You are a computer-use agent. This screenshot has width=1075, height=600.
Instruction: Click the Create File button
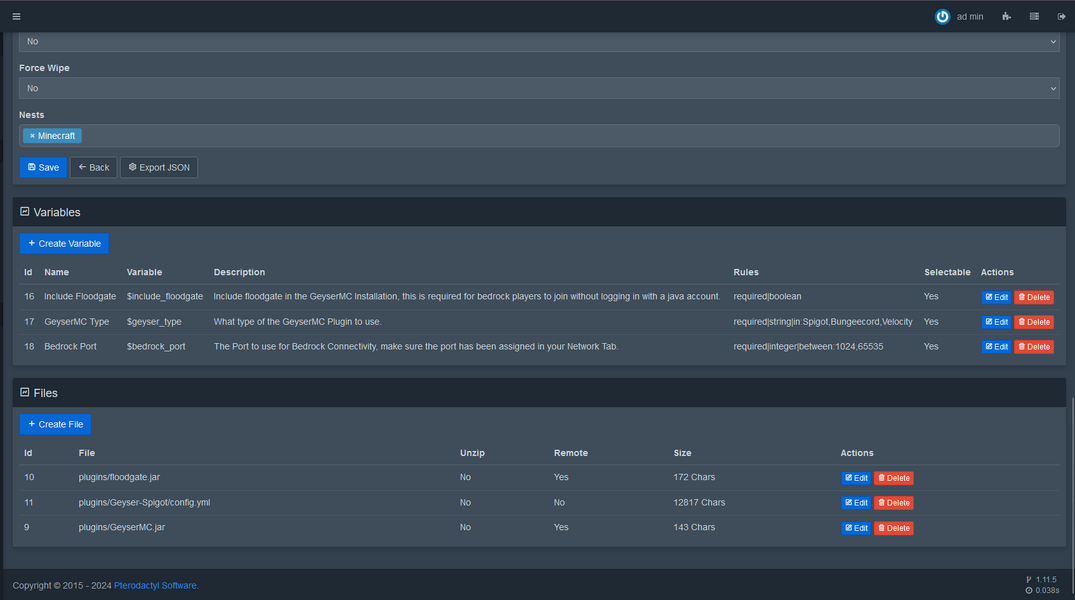coord(55,424)
